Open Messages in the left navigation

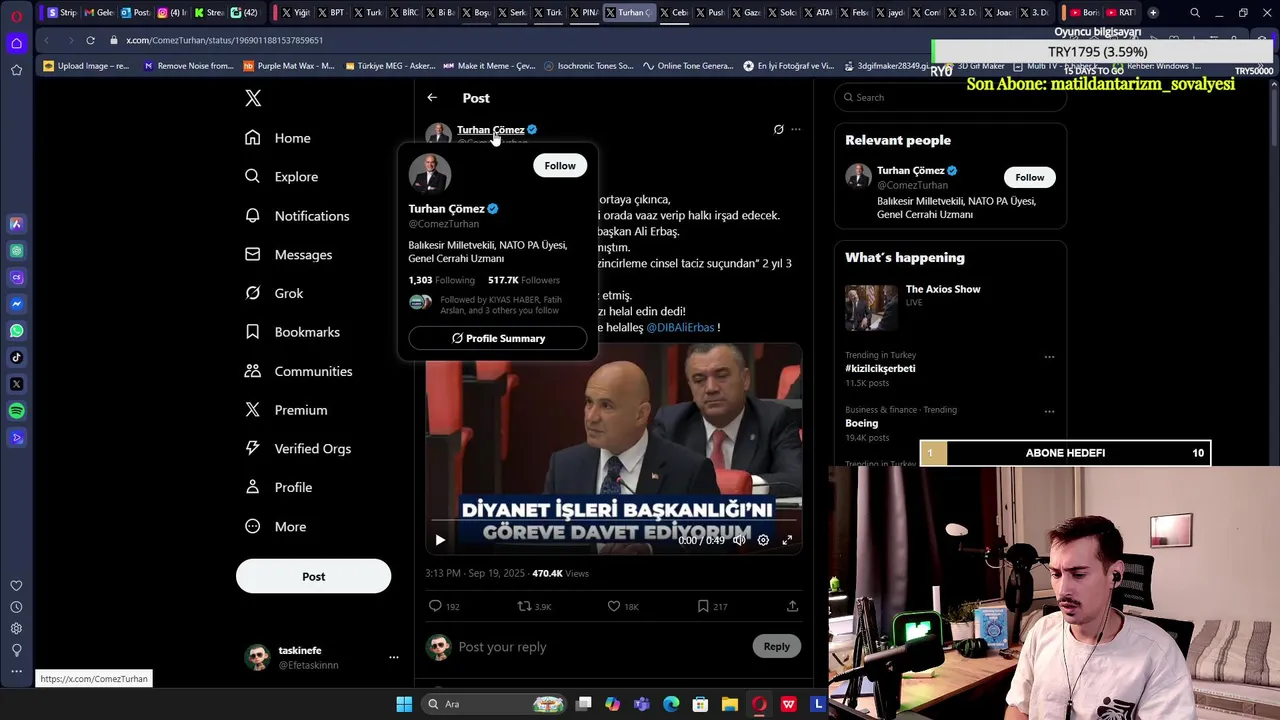coord(289,255)
